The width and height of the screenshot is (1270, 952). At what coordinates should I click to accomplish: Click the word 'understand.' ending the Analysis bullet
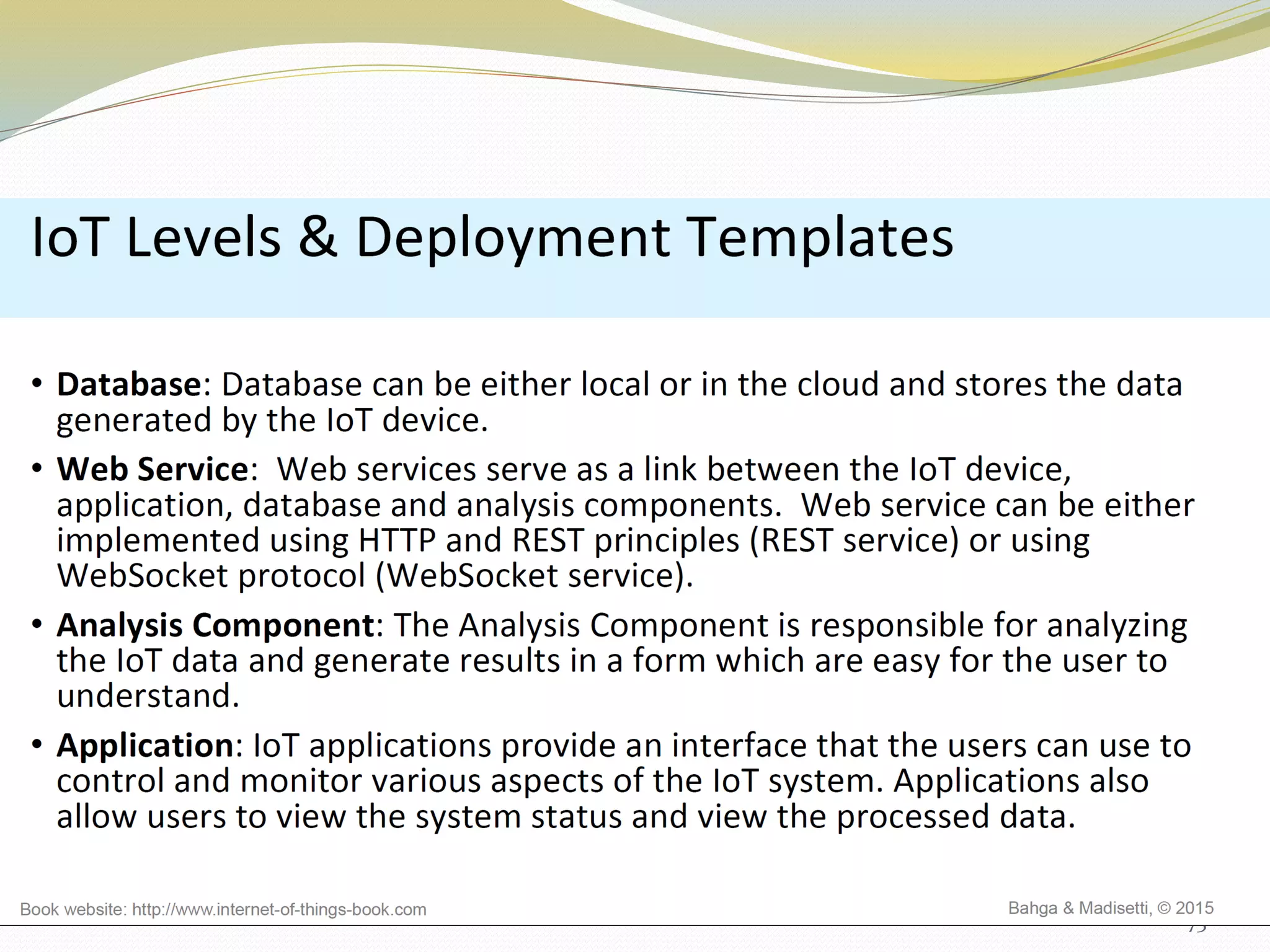pyautogui.click(x=148, y=696)
